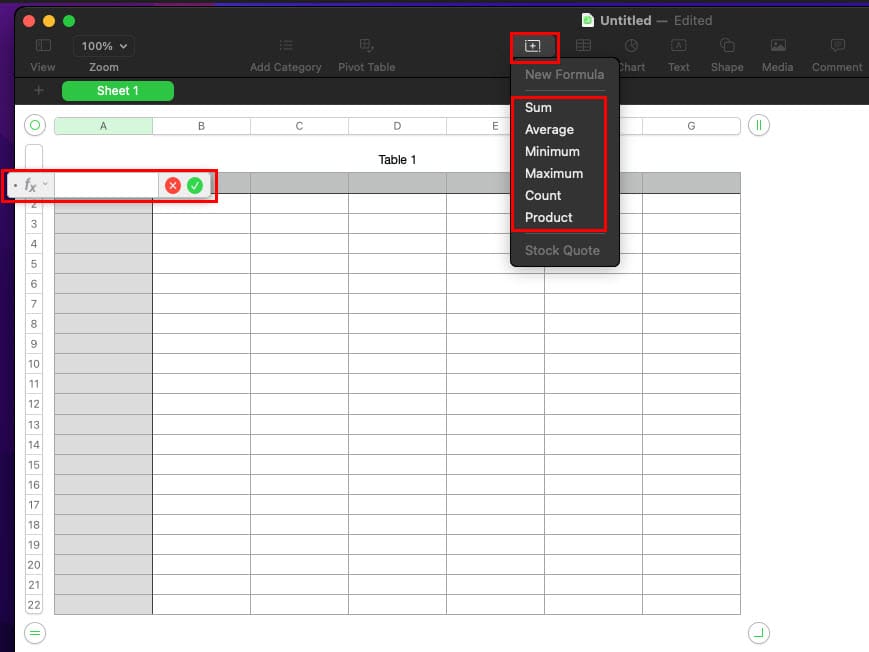The width and height of the screenshot is (869, 652).
Task: Click the Pivot Table icon
Action: point(366,45)
